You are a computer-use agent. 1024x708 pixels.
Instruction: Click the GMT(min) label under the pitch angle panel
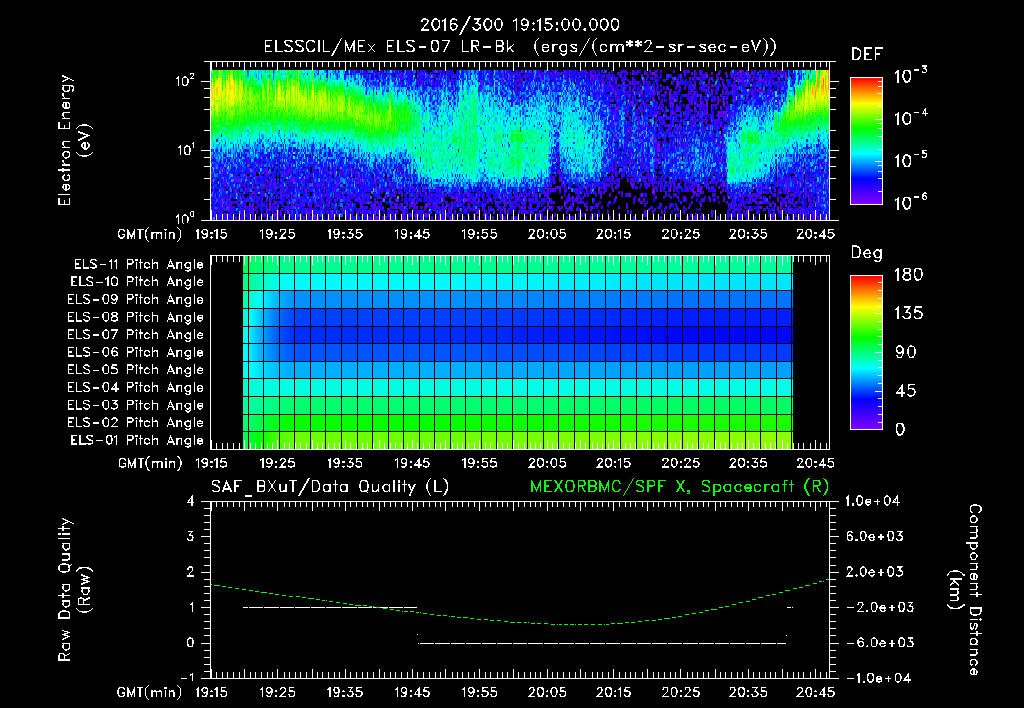click(x=150, y=463)
